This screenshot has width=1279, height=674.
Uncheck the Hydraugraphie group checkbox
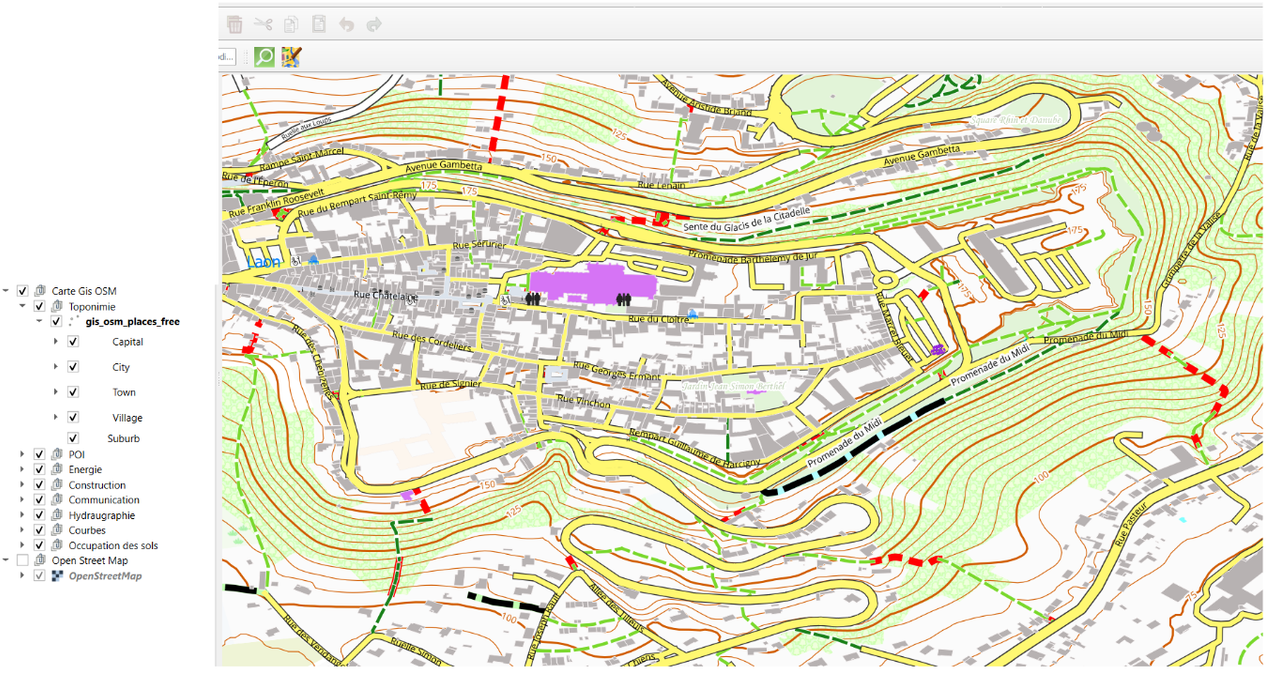[x=39, y=515]
